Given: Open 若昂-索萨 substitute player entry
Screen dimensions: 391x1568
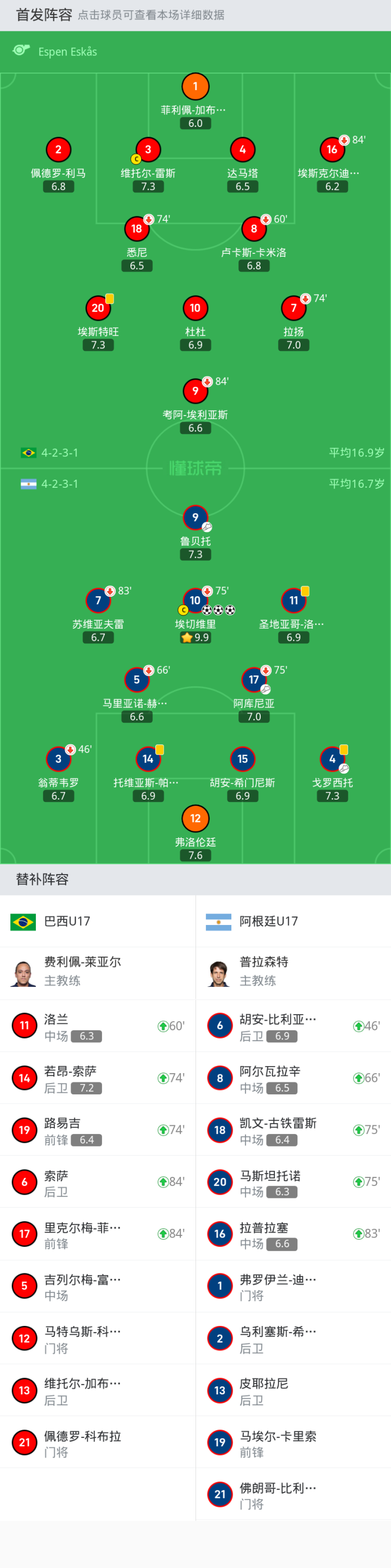Looking at the screenshot, I should click(97, 1078).
